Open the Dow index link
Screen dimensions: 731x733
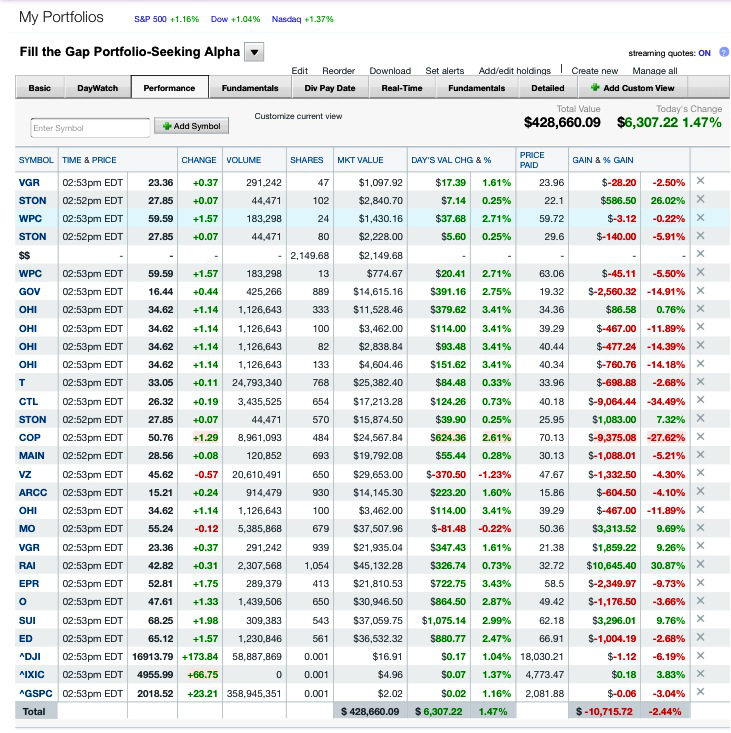click(x=219, y=19)
